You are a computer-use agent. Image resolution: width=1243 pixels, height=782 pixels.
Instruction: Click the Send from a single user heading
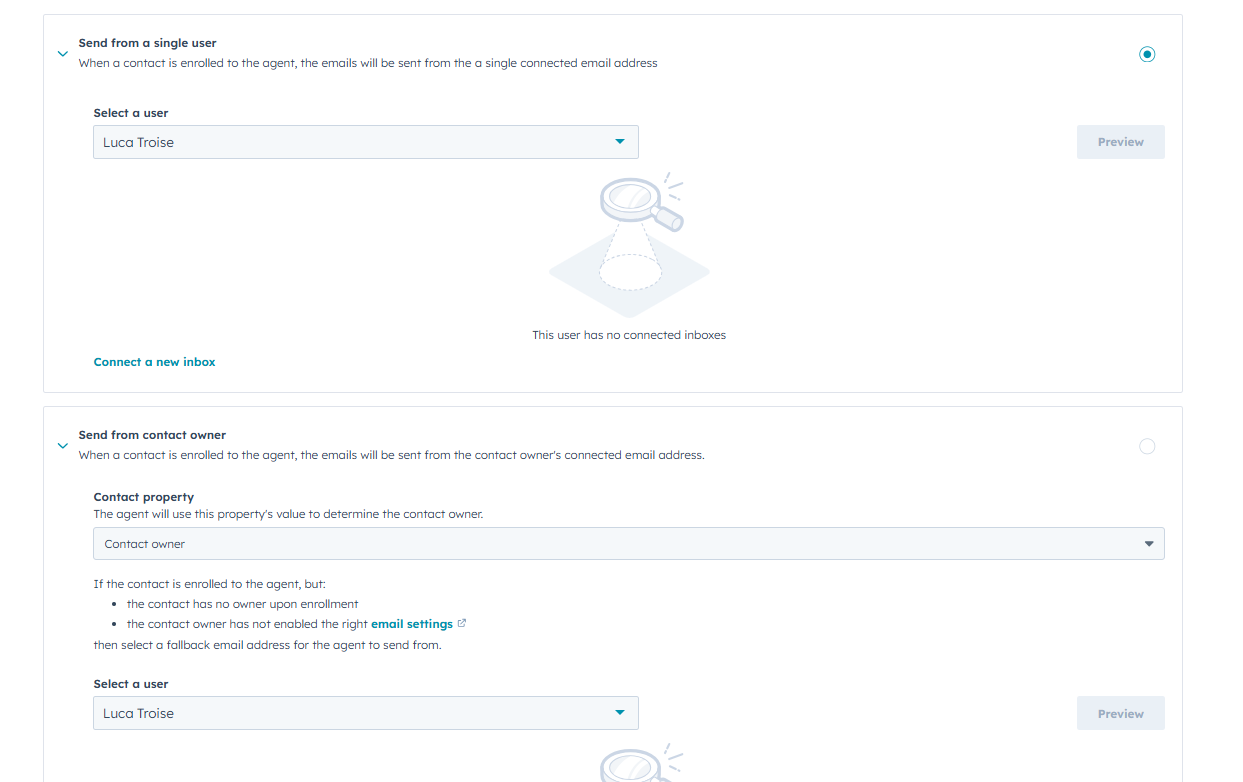tap(146, 43)
